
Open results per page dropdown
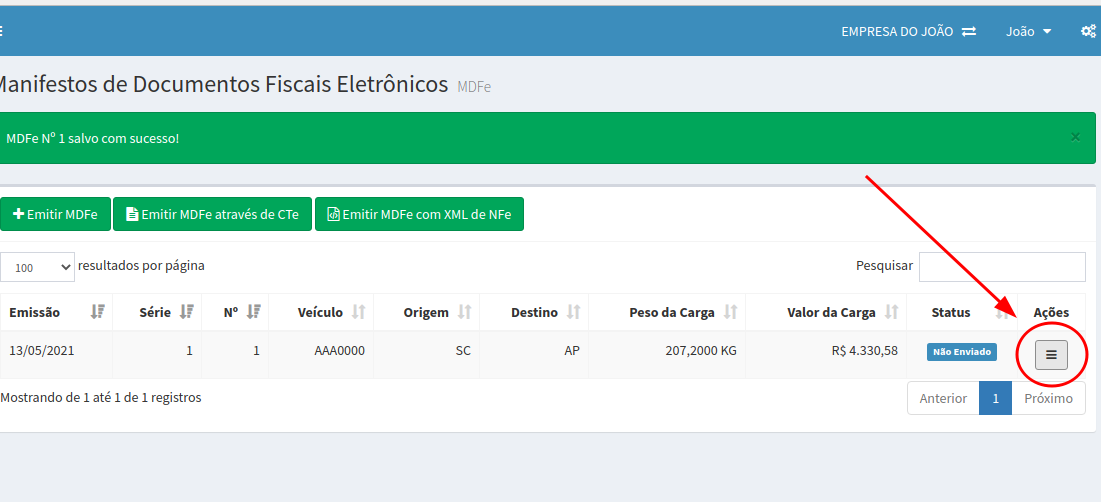[37, 267]
